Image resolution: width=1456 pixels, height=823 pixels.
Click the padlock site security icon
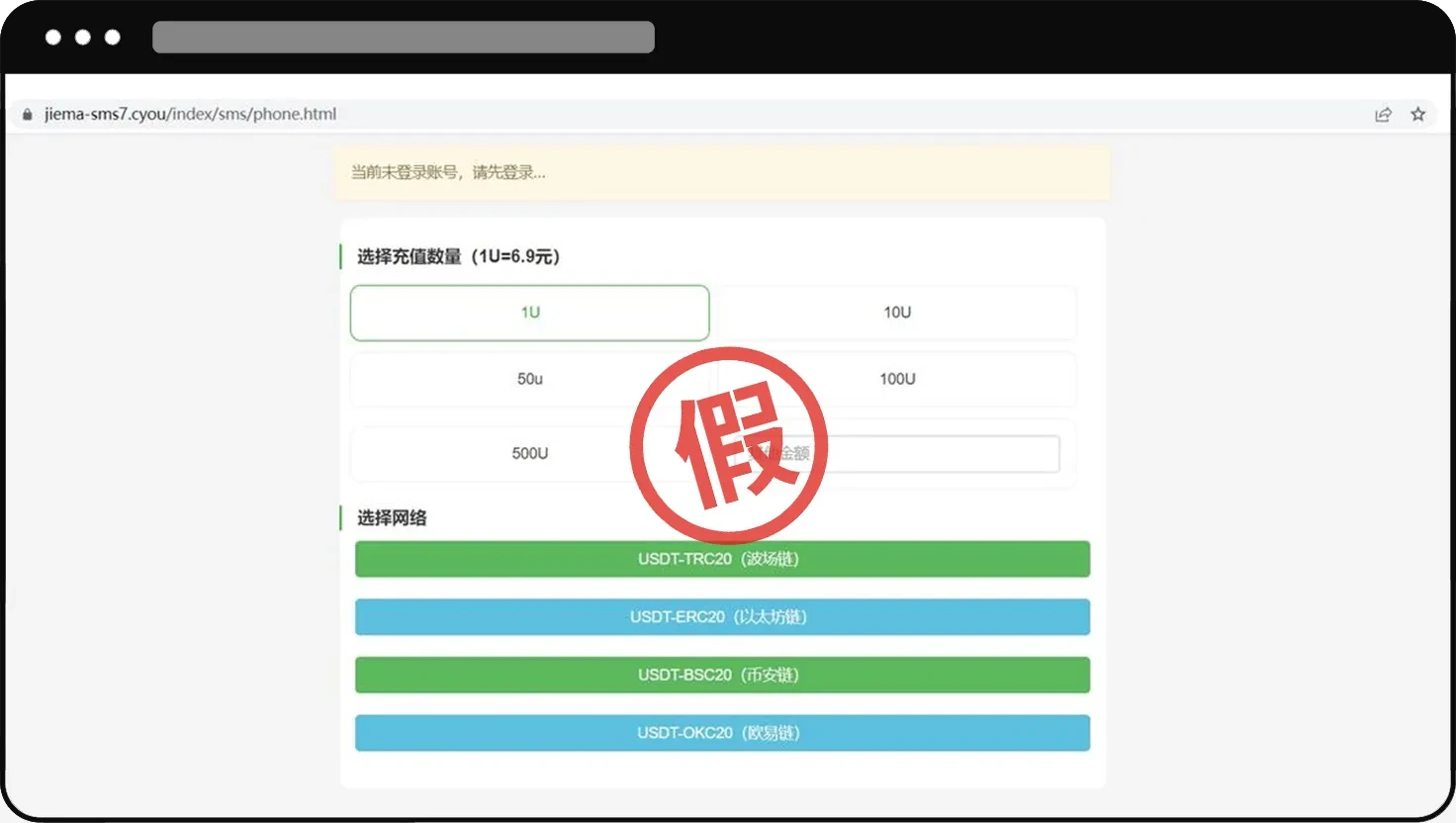click(x=27, y=114)
